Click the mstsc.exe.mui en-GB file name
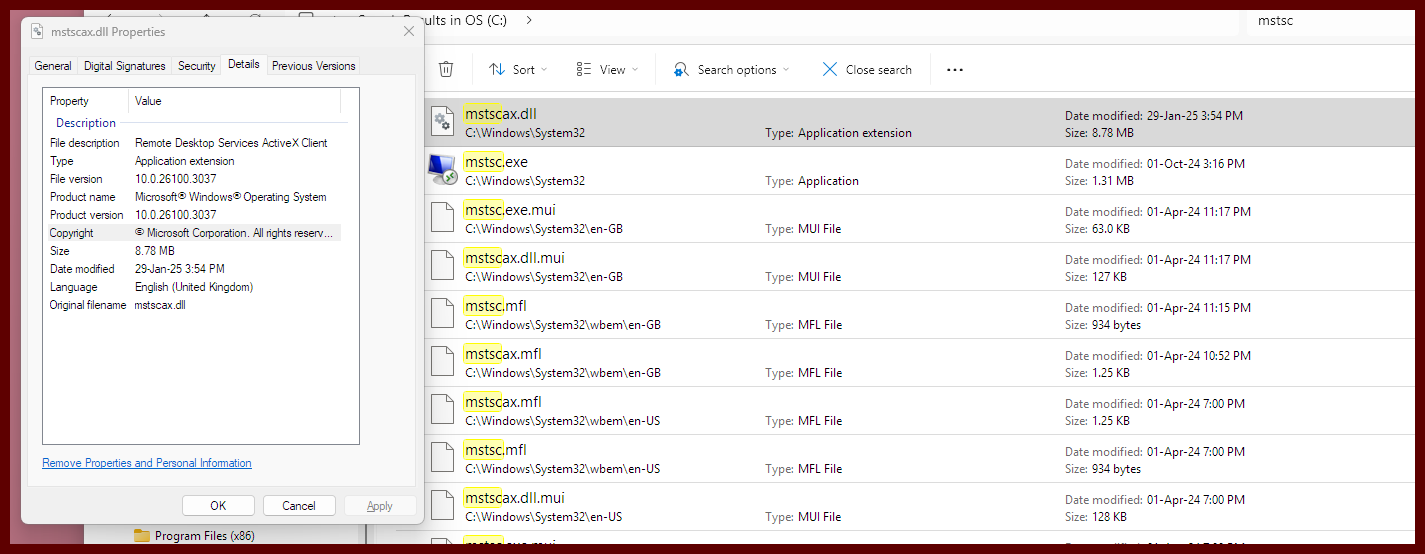The image size is (1425, 554). [510, 210]
